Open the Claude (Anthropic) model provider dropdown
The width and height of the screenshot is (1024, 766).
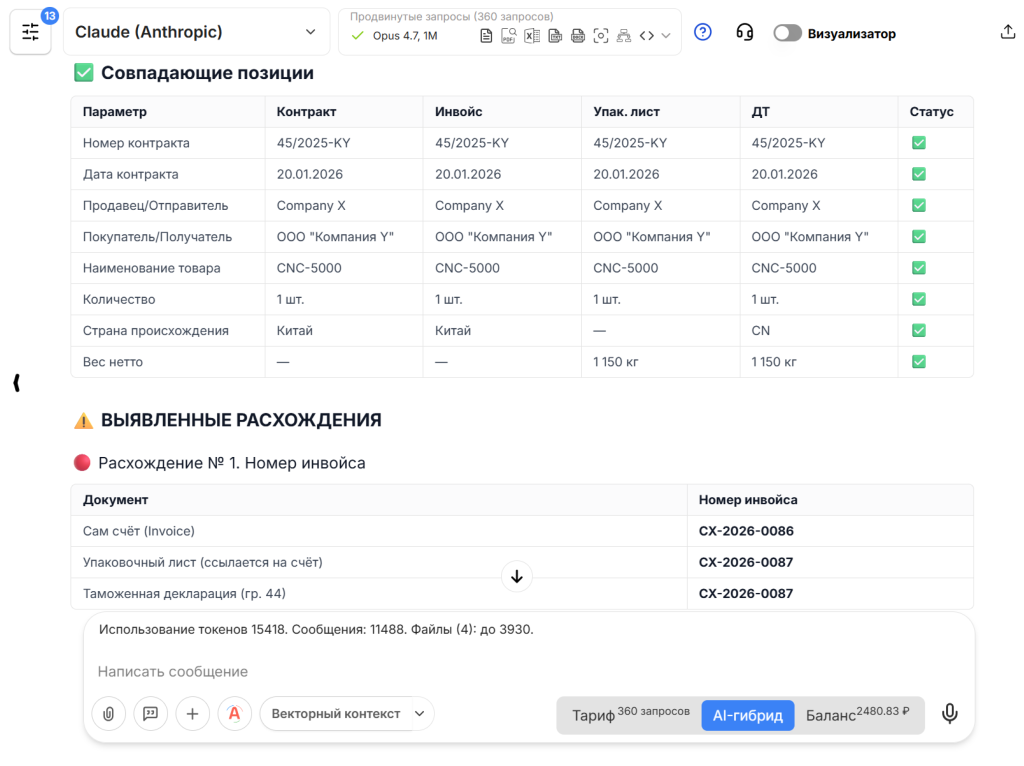click(x=196, y=32)
